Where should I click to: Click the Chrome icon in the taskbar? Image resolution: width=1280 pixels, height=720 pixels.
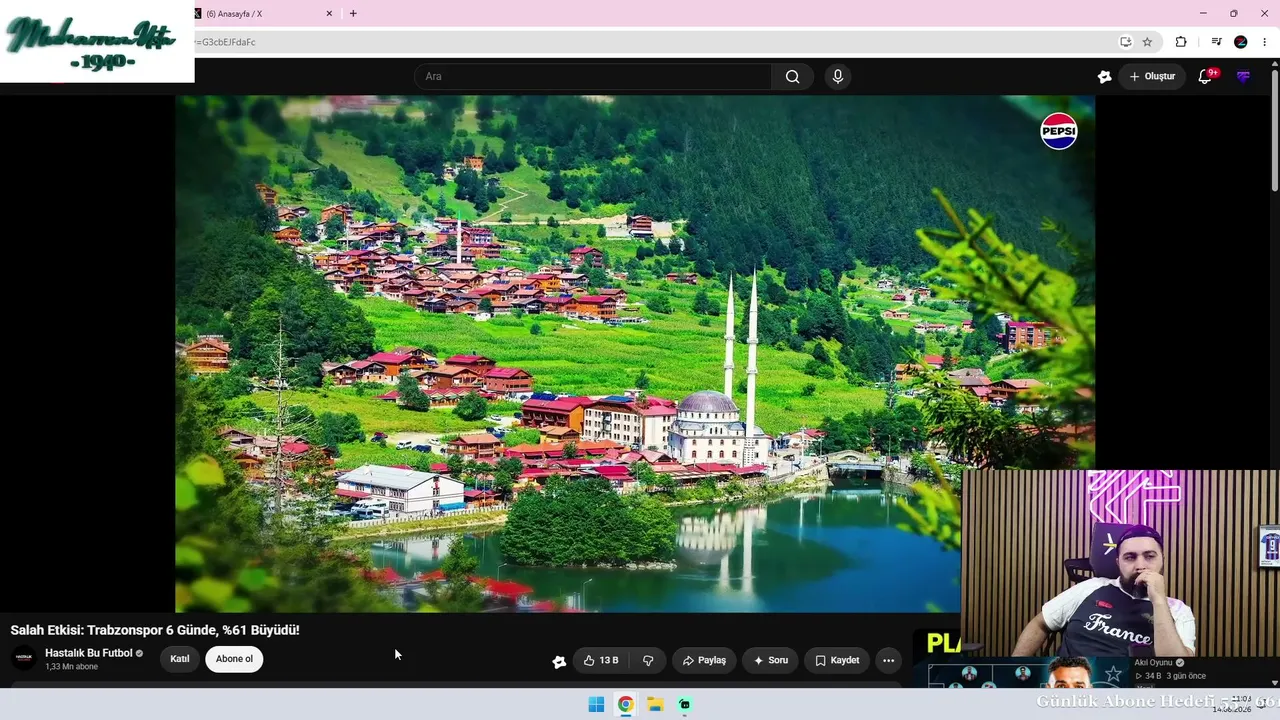point(625,704)
